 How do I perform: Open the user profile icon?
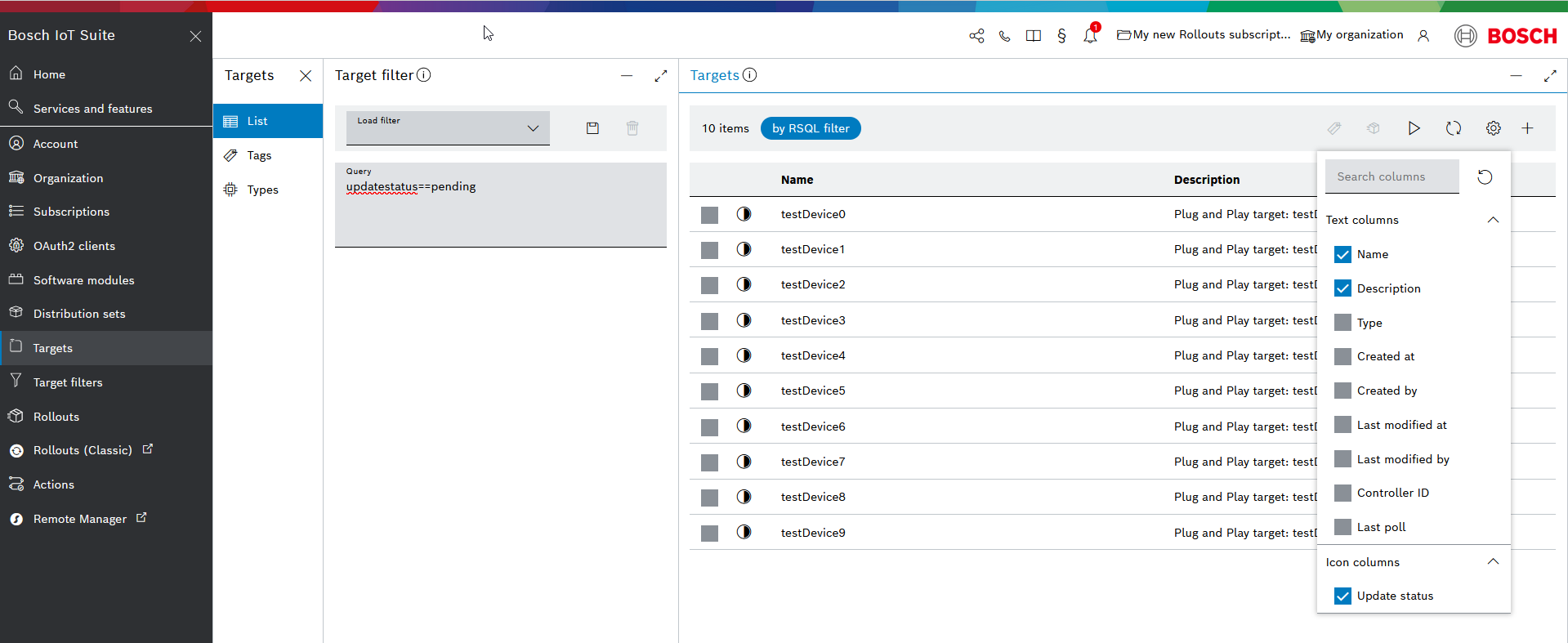(1423, 36)
